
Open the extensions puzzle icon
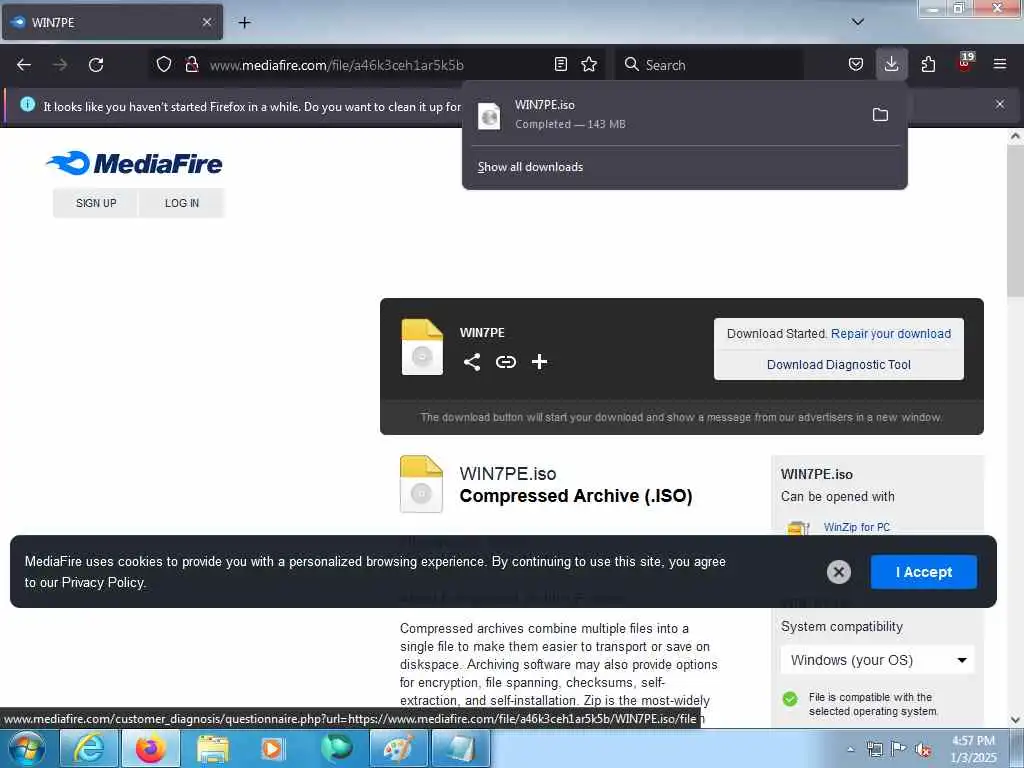(928, 64)
